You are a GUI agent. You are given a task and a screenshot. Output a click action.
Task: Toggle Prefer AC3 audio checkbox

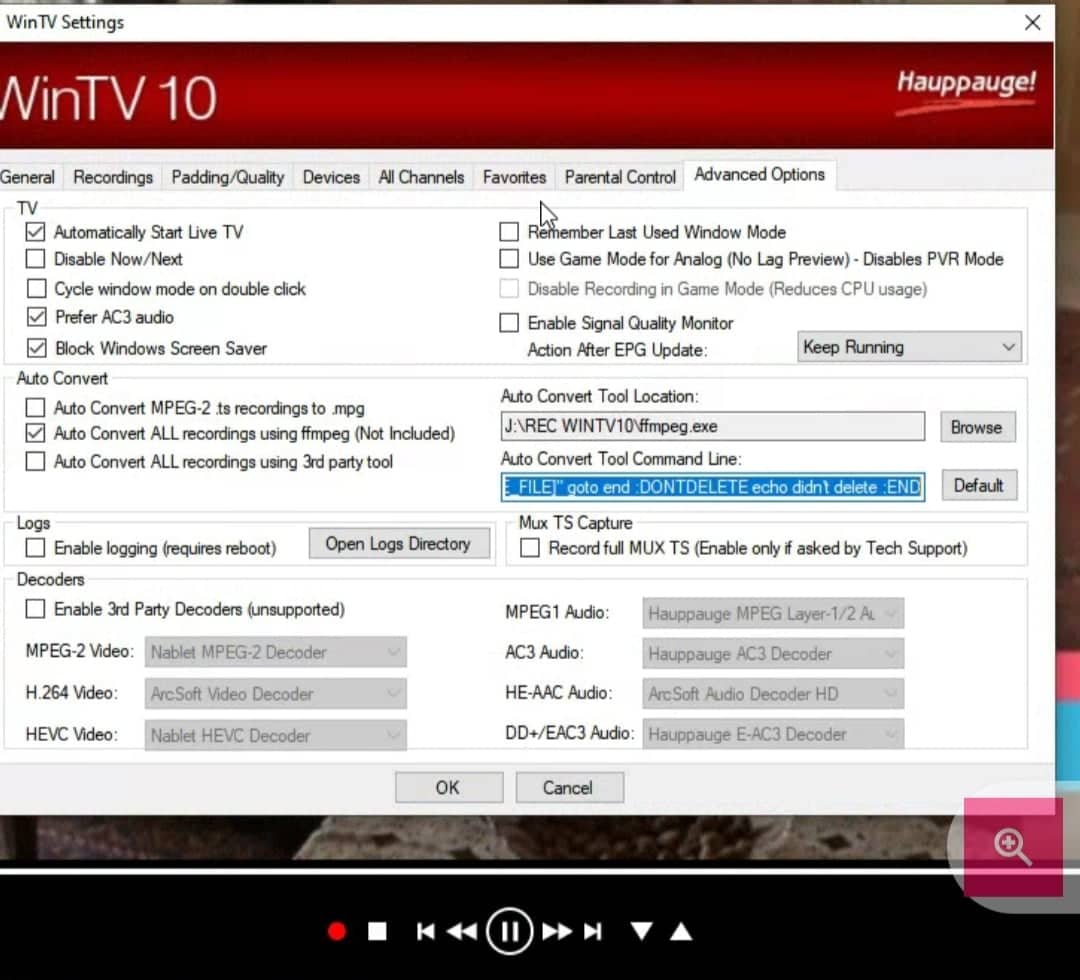(x=37, y=317)
